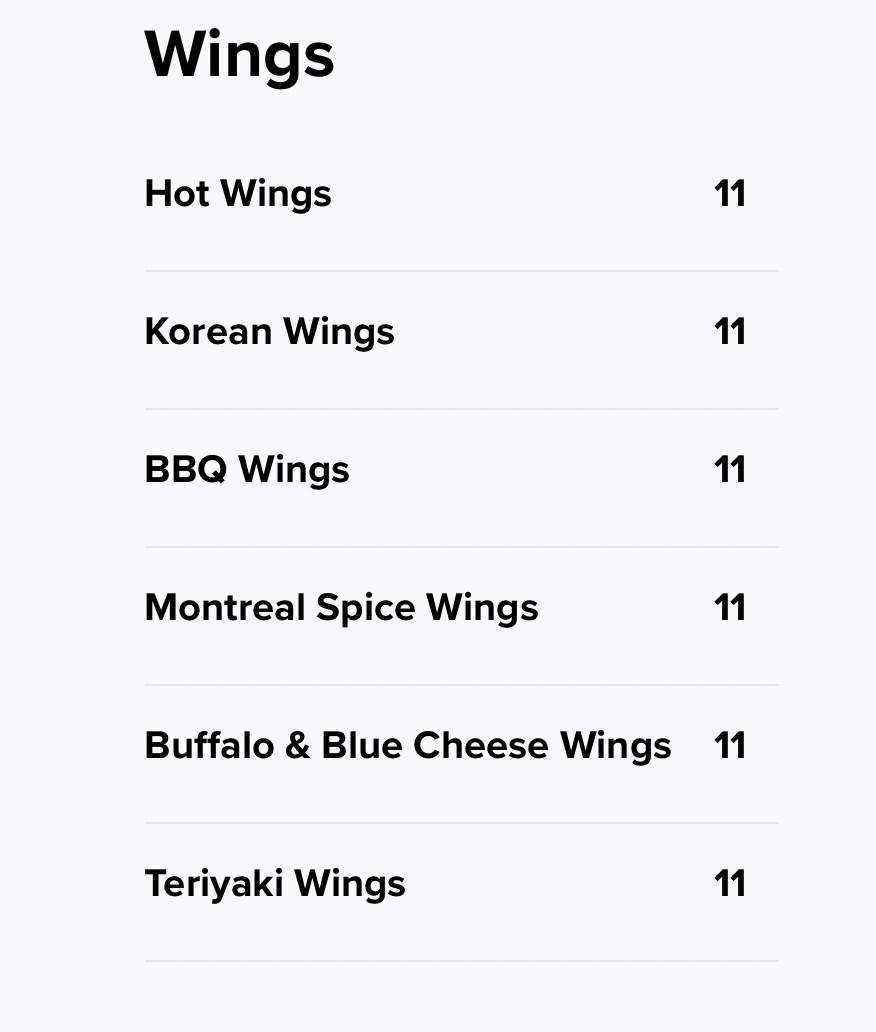Click the price 11 beside Hot Wings
The image size is (876, 1032).
pyautogui.click(x=730, y=193)
